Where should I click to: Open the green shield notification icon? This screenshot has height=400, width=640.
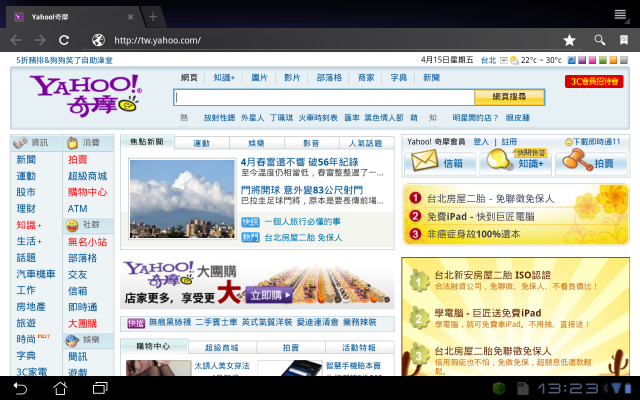(x=499, y=388)
